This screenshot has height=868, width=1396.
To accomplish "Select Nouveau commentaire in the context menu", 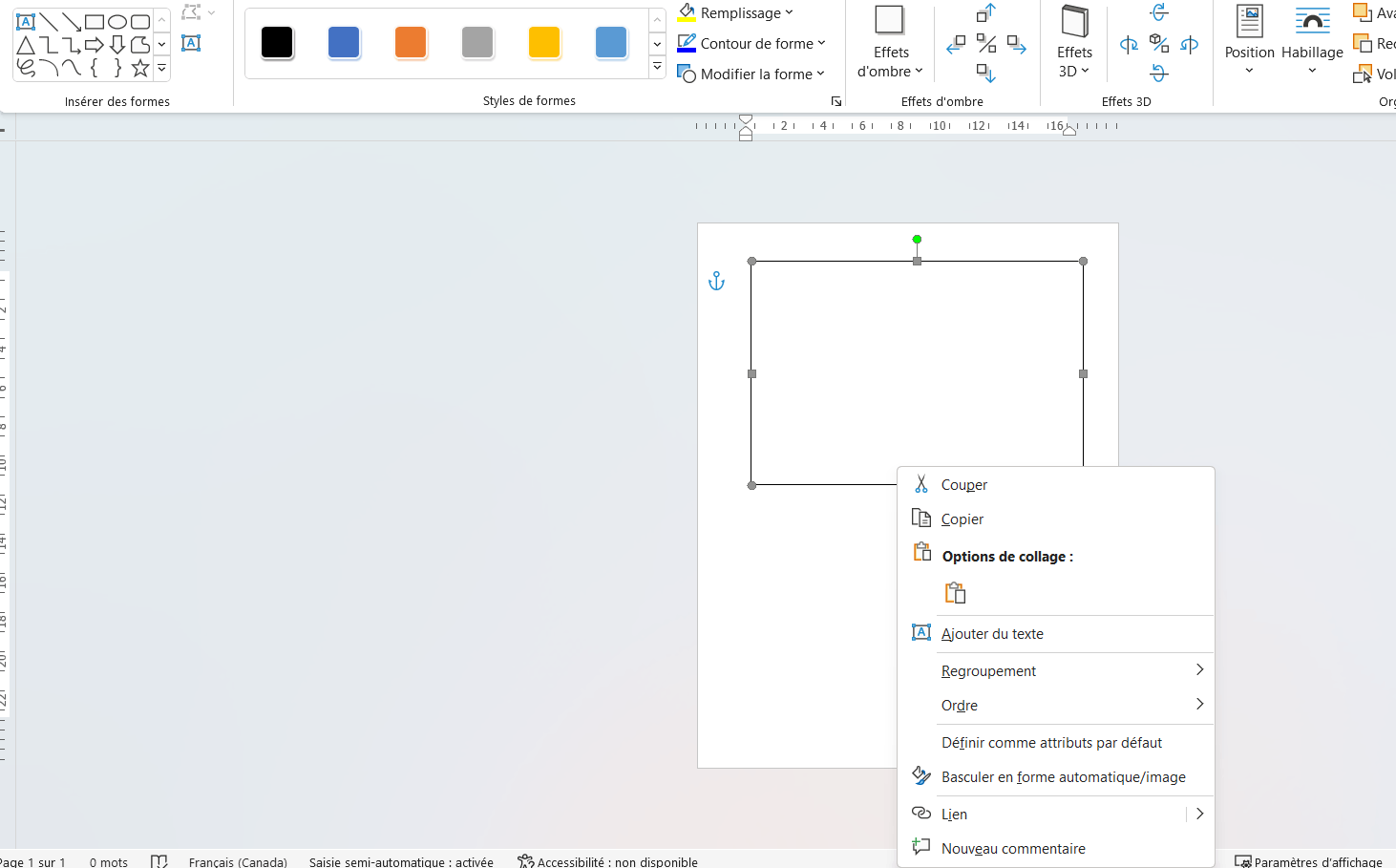I will tap(1056, 849).
